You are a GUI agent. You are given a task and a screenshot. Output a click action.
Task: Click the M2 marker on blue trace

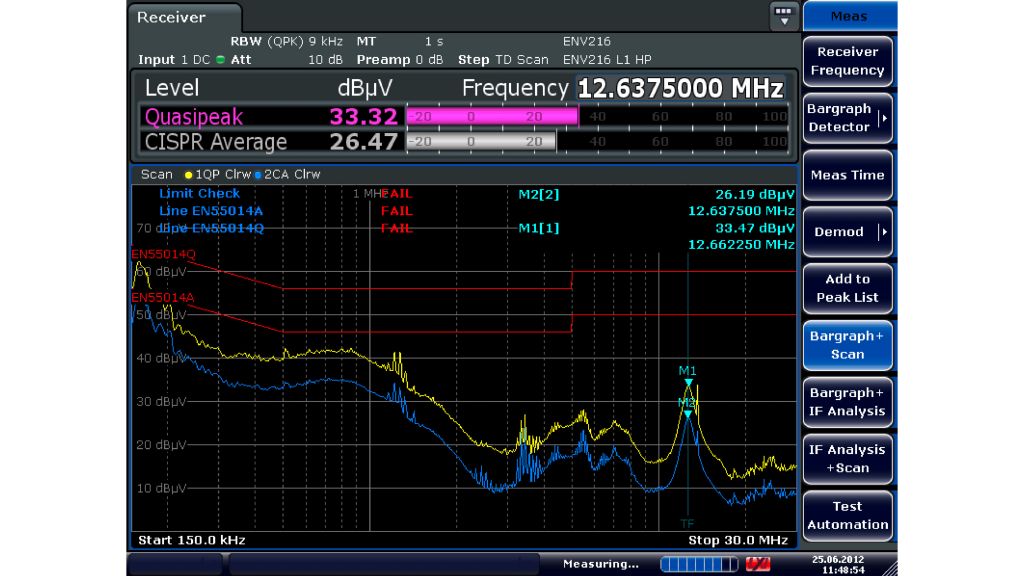[x=688, y=412]
